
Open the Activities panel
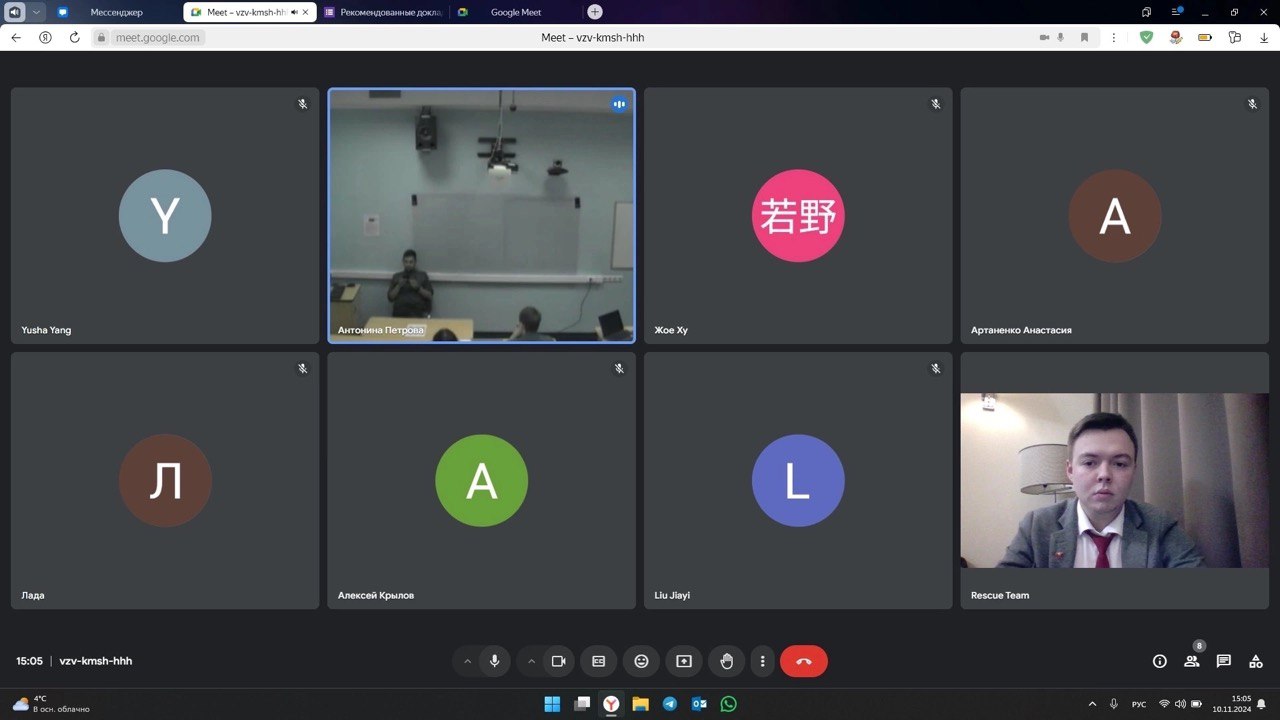(x=1256, y=661)
